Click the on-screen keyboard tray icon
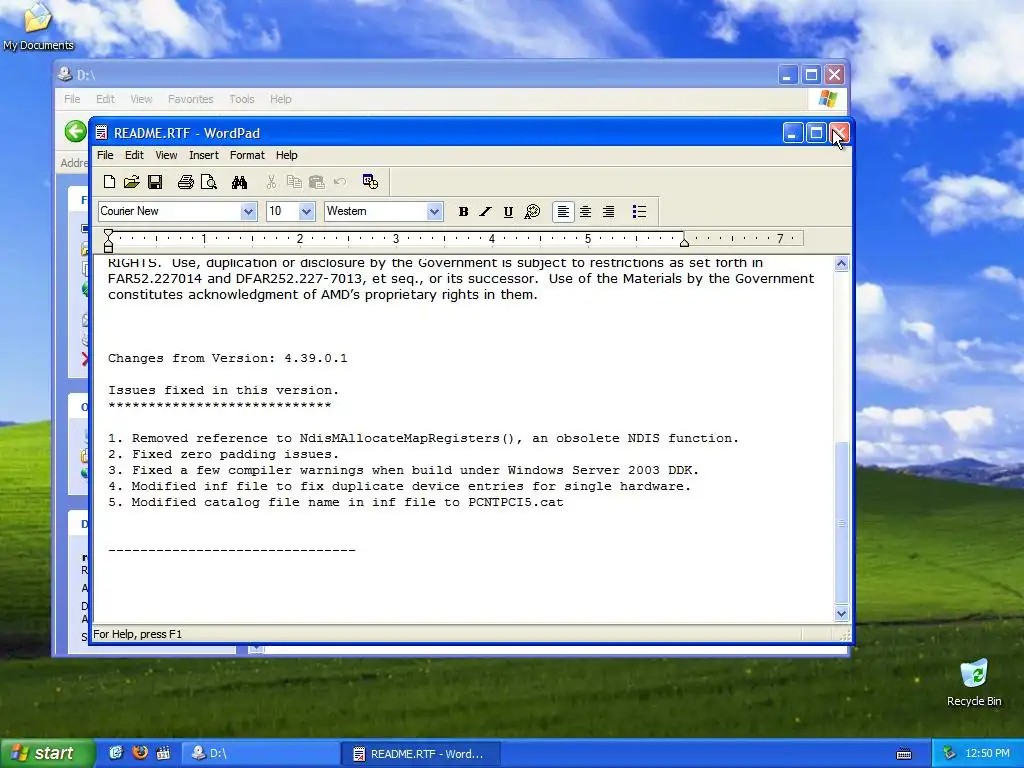The width and height of the screenshot is (1024, 768). pyautogui.click(x=904, y=754)
